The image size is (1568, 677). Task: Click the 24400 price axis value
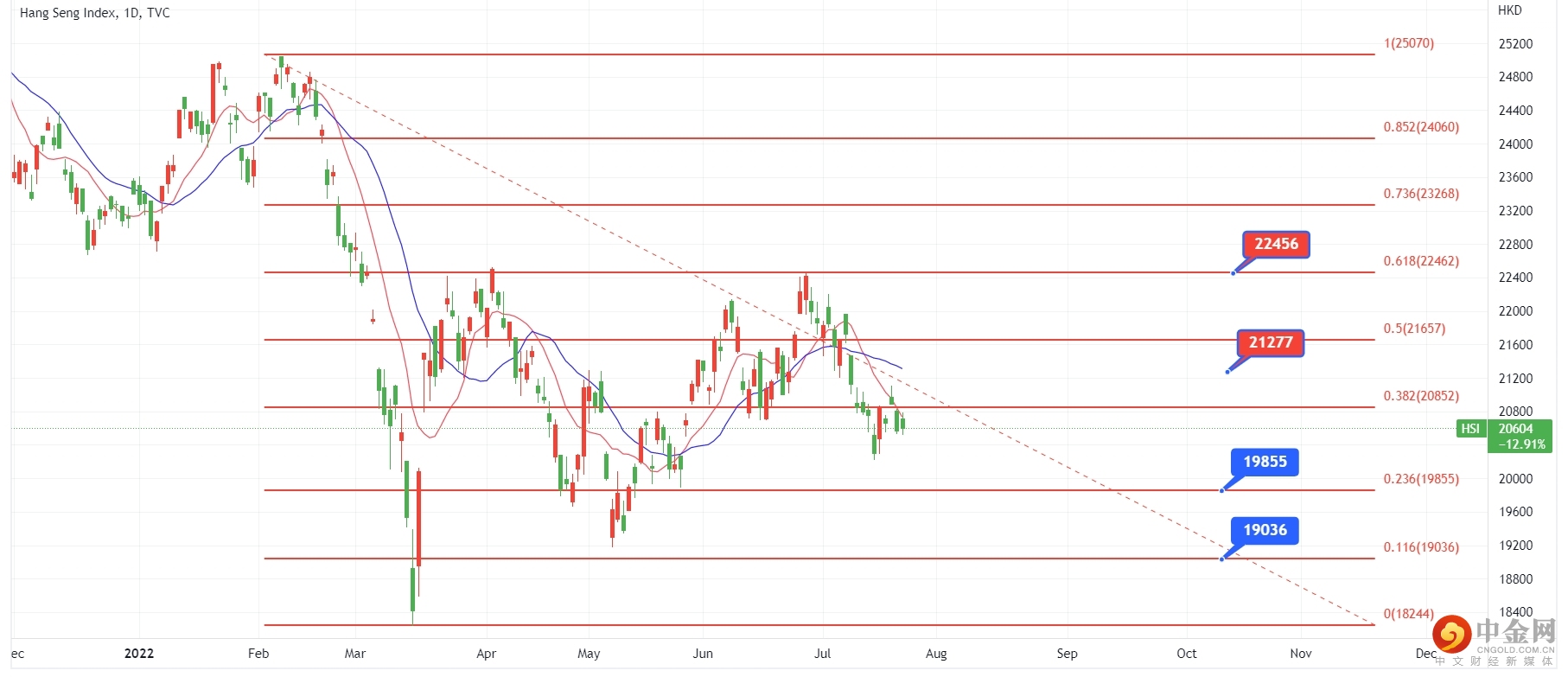tap(1515, 111)
